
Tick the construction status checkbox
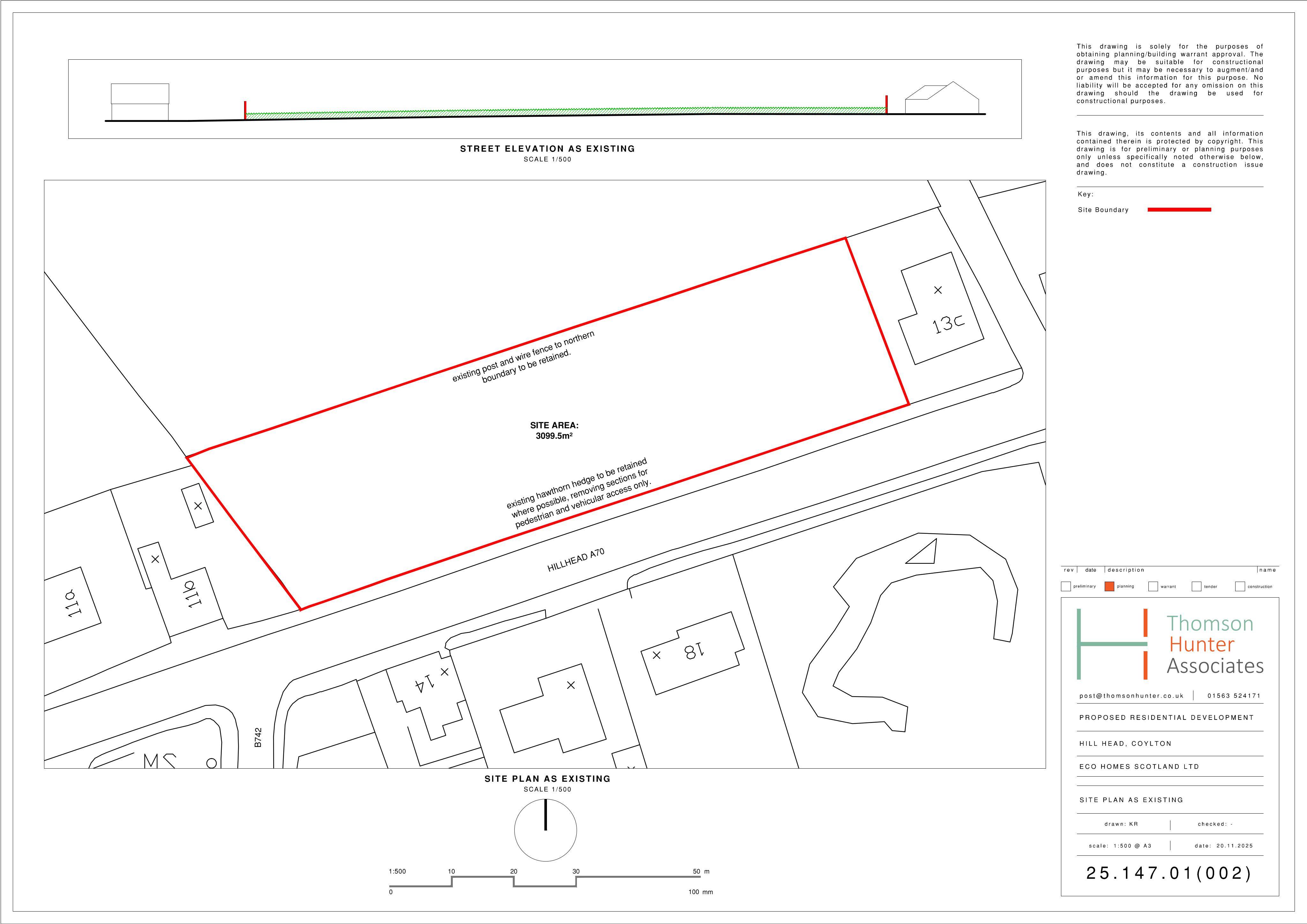coord(1240,586)
